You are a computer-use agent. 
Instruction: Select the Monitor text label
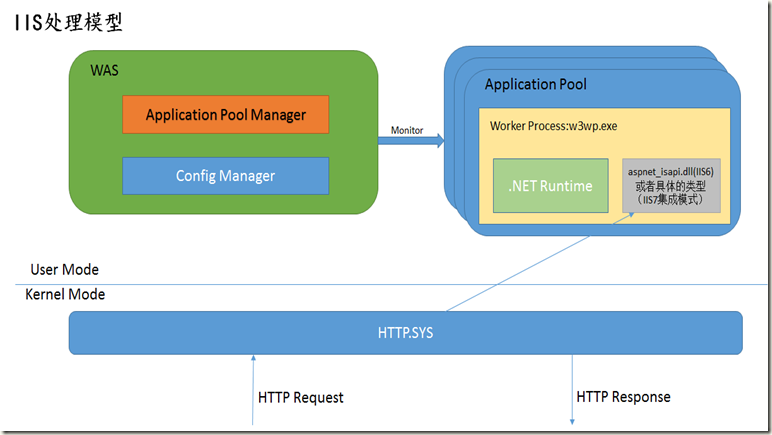pos(407,128)
